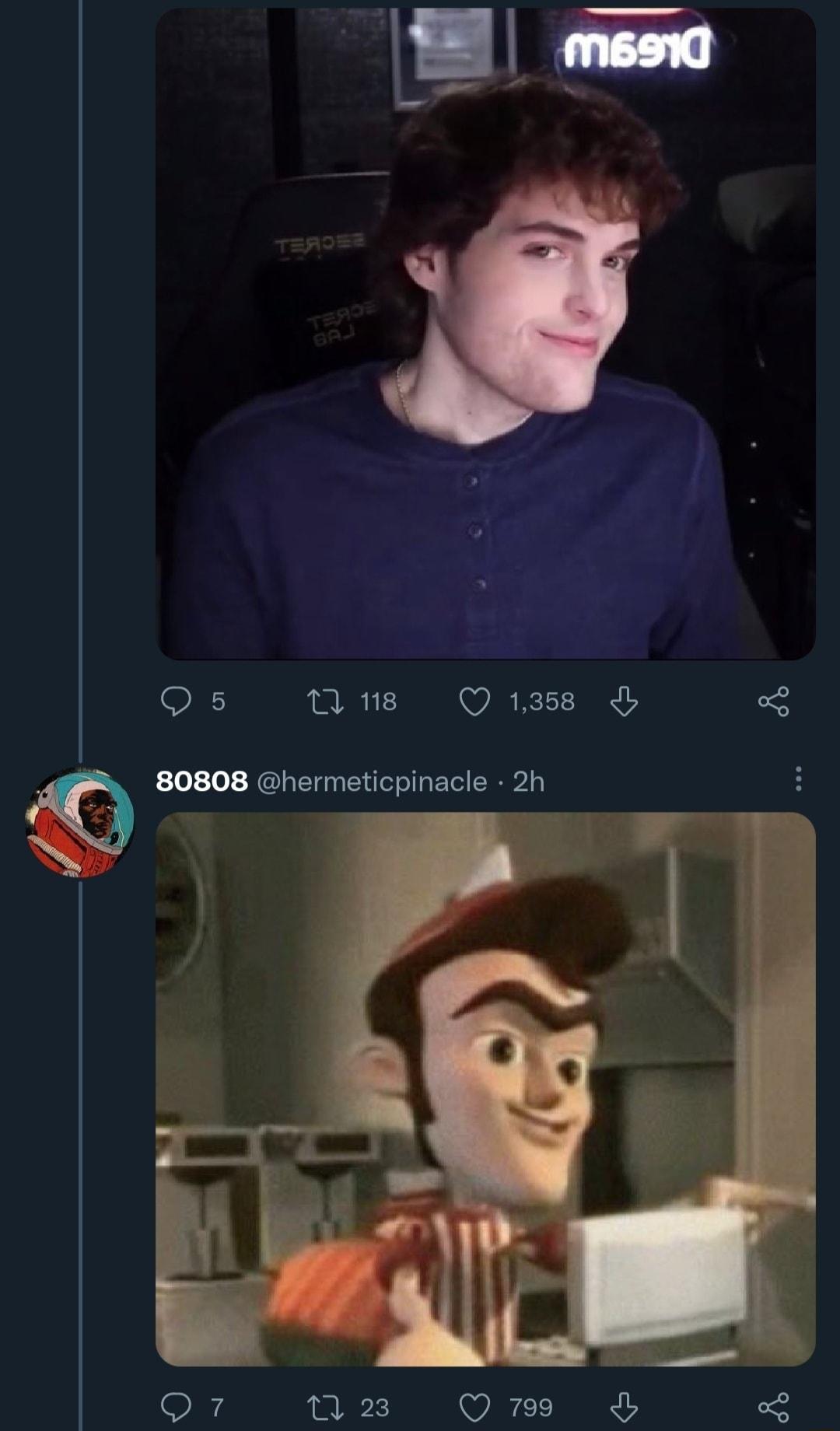Reply to 80808's tweet with 7 replies
840x1431 pixels.
(x=176, y=1407)
